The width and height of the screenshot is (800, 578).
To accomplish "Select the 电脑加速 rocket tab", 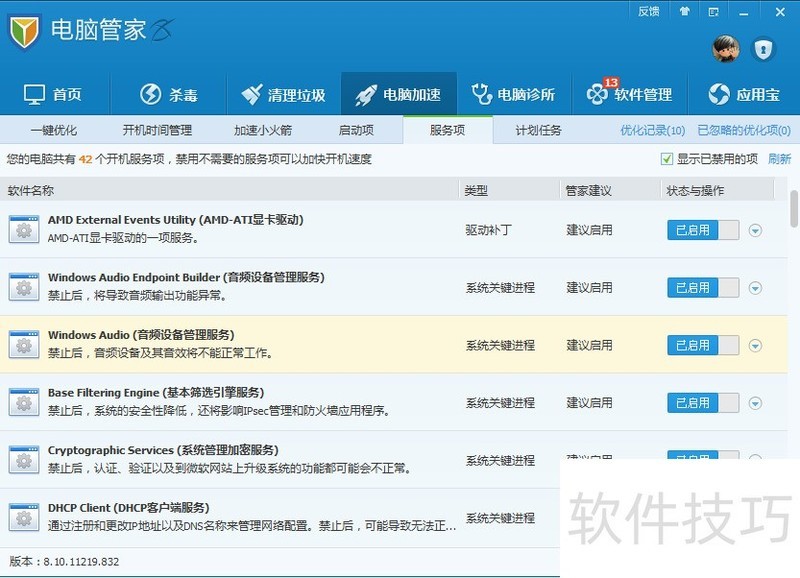I will [x=398, y=94].
